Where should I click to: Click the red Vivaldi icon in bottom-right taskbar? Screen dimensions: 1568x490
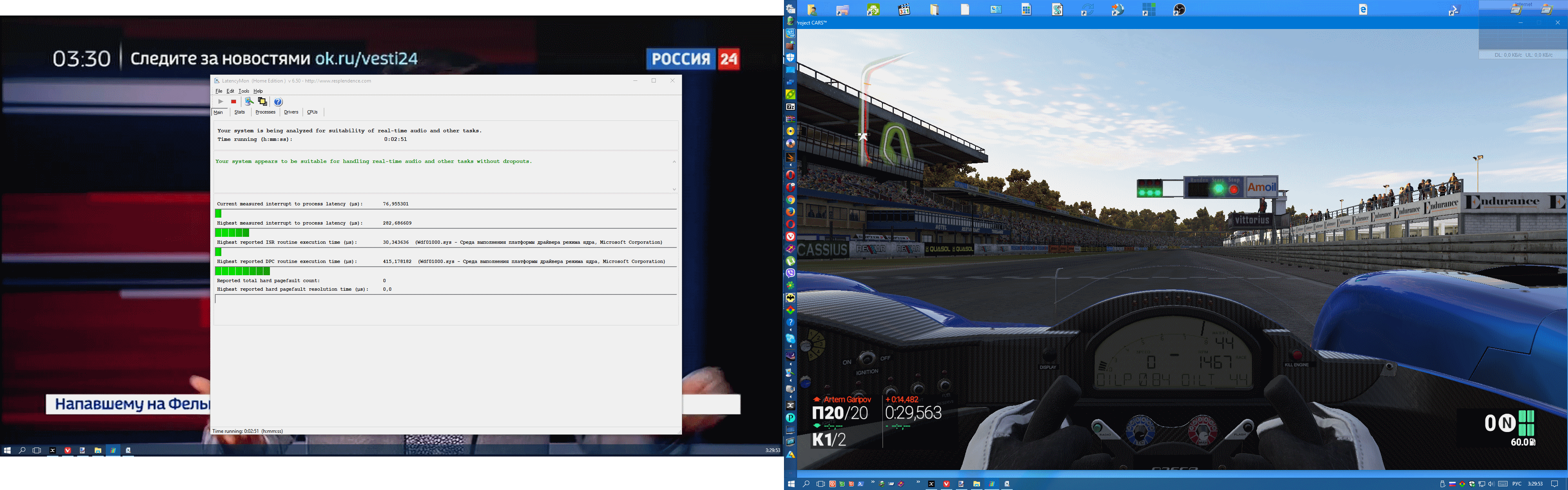click(946, 484)
